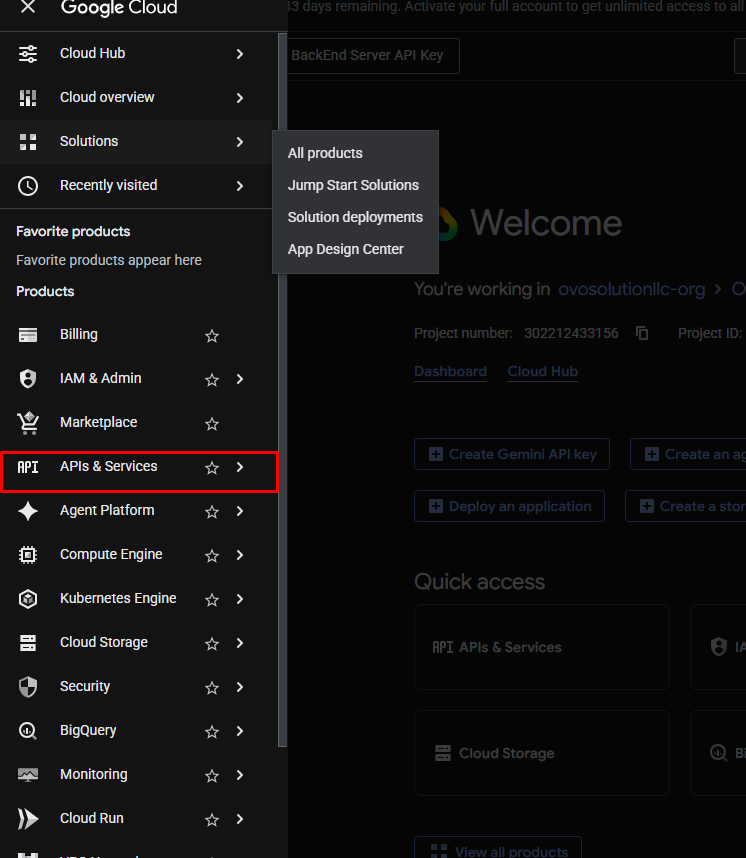Open the BackEnd Server API Key project picker
This screenshot has height=858, width=746.
[x=373, y=55]
